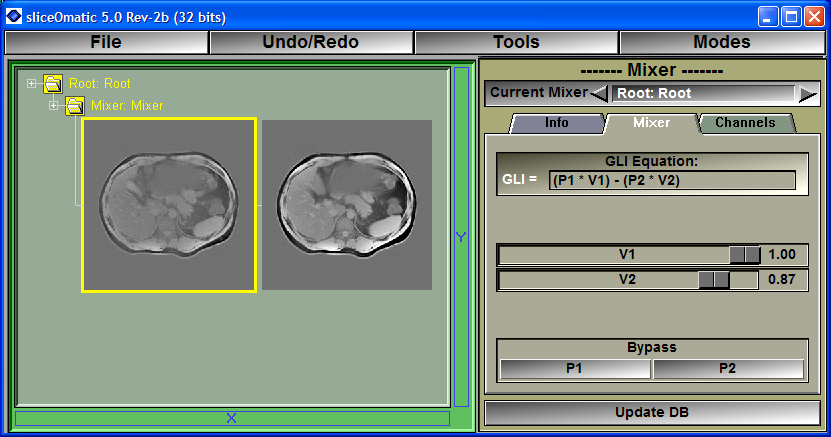Click the V2 slider handle

pyautogui.click(x=714, y=280)
